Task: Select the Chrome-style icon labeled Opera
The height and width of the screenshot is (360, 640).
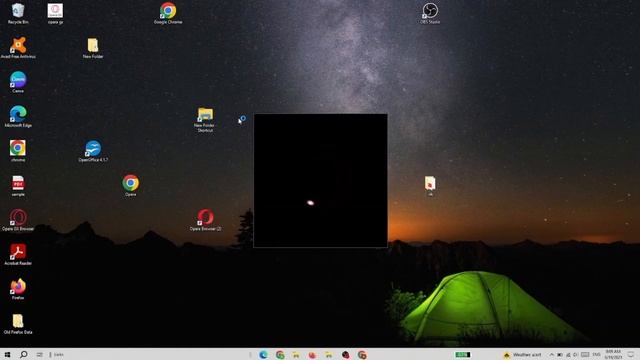Action: click(x=131, y=186)
